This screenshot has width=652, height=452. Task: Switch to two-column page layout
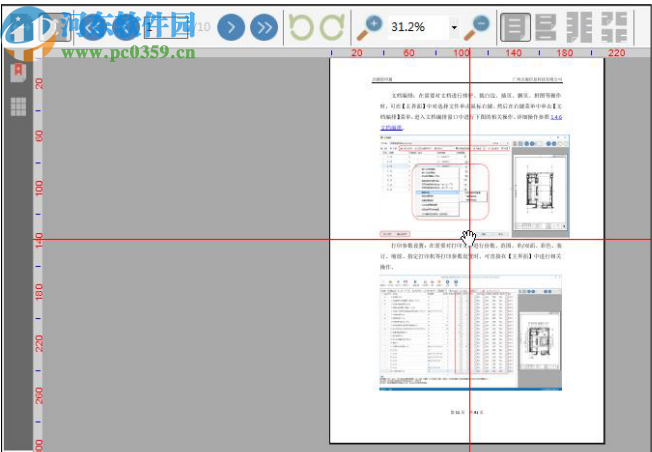pyautogui.click(x=579, y=27)
